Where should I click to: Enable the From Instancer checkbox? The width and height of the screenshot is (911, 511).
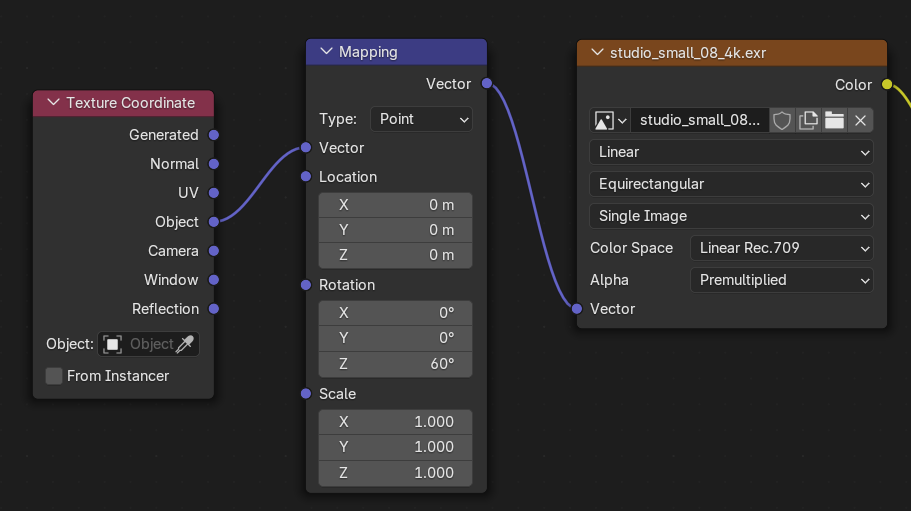point(54,376)
